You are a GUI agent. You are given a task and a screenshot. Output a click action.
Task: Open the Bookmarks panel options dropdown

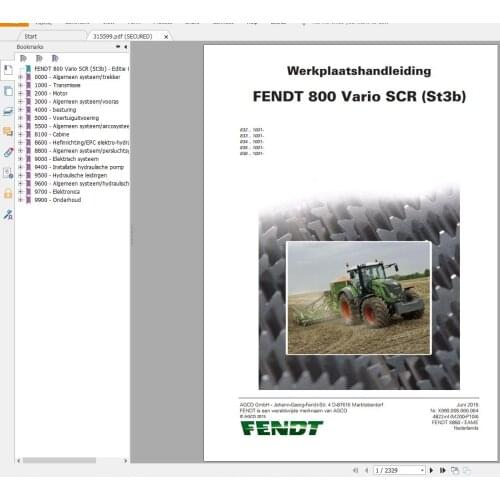118,47
